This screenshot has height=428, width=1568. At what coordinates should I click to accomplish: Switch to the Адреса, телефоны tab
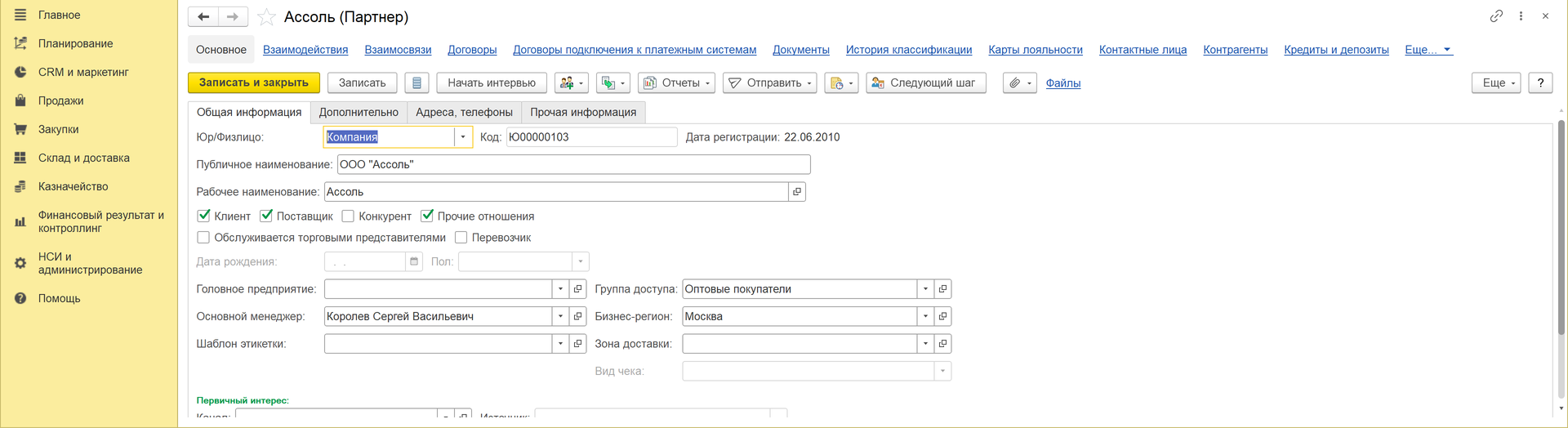pos(464,112)
